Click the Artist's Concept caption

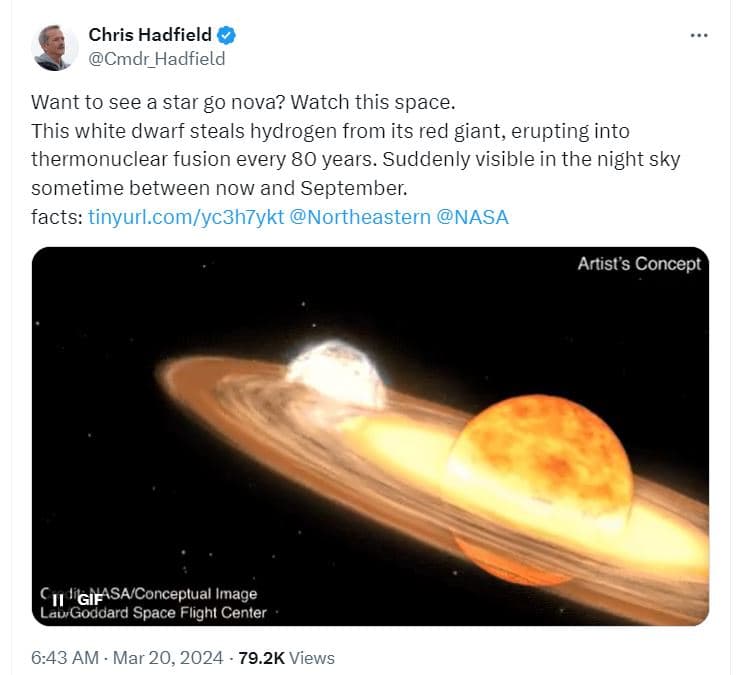coord(639,264)
